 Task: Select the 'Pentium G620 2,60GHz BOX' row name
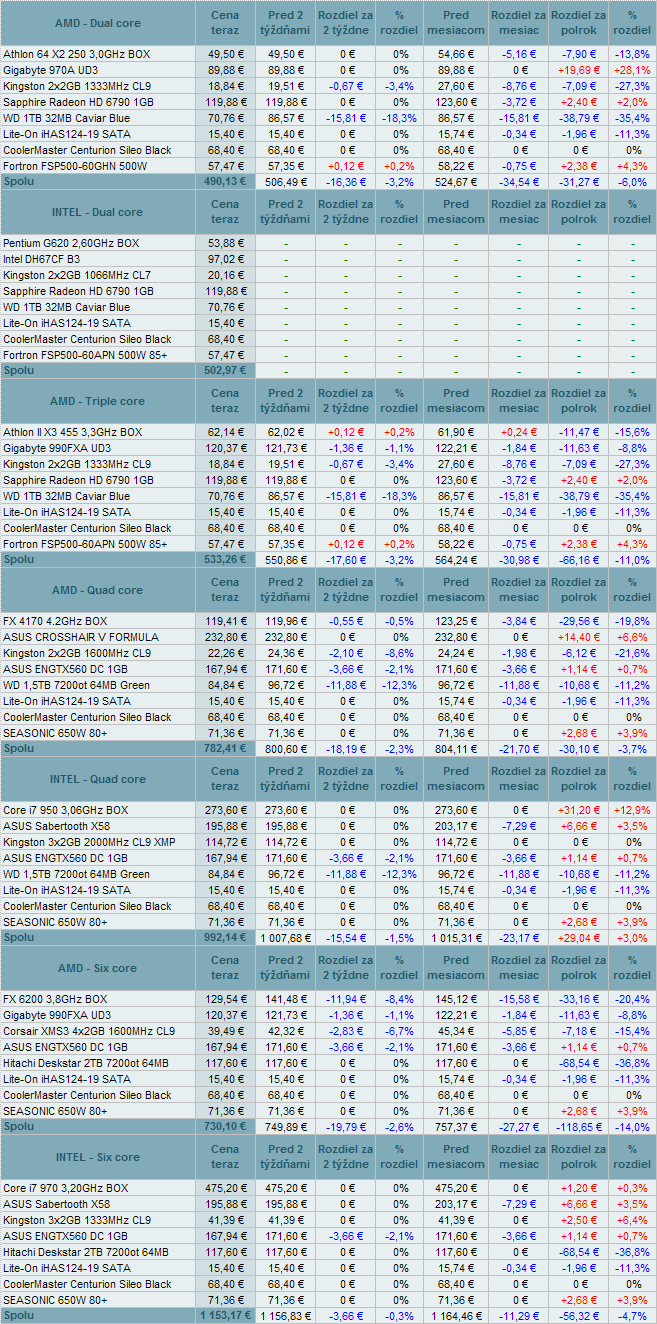coord(71,243)
